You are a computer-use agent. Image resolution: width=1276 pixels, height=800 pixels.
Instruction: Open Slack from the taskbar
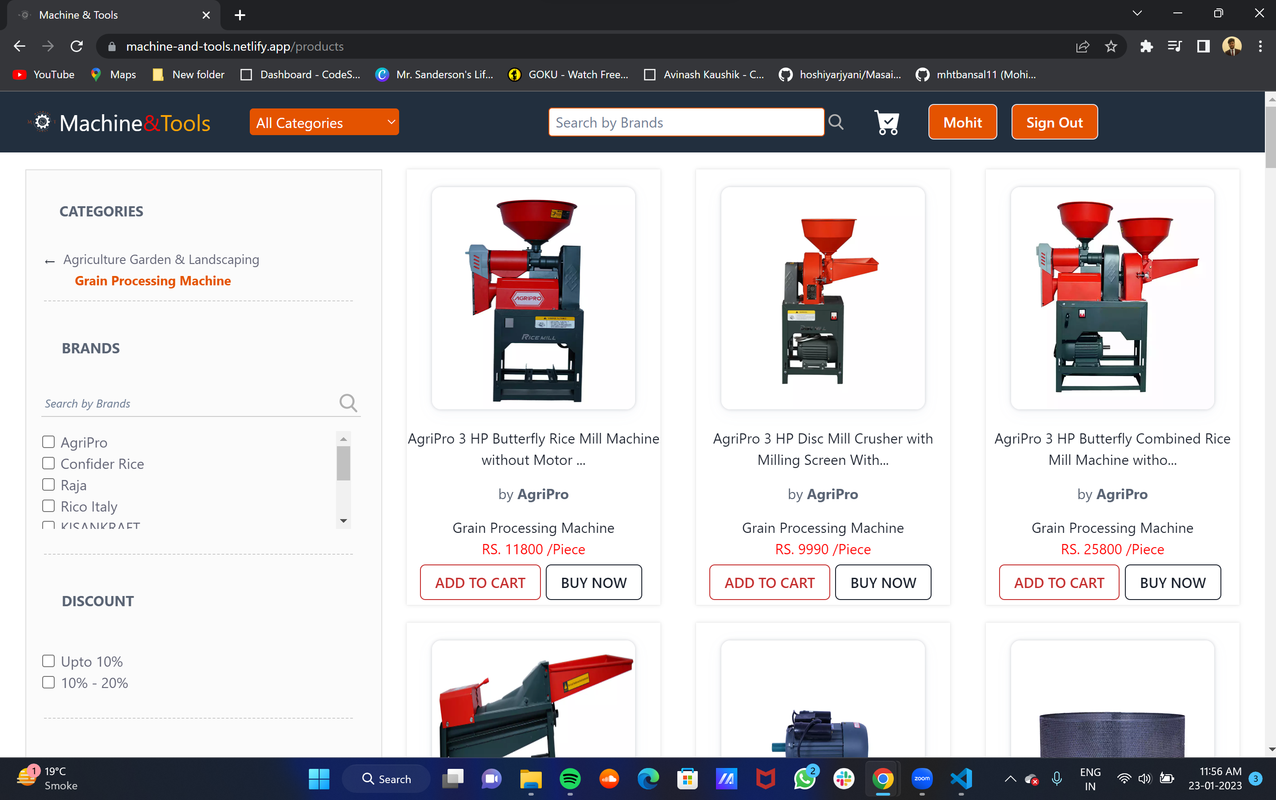click(844, 779)
